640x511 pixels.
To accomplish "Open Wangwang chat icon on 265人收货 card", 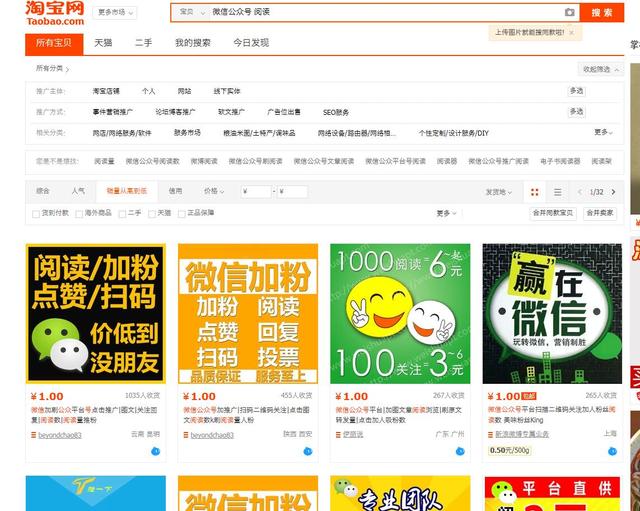I will tap(612, 451).
